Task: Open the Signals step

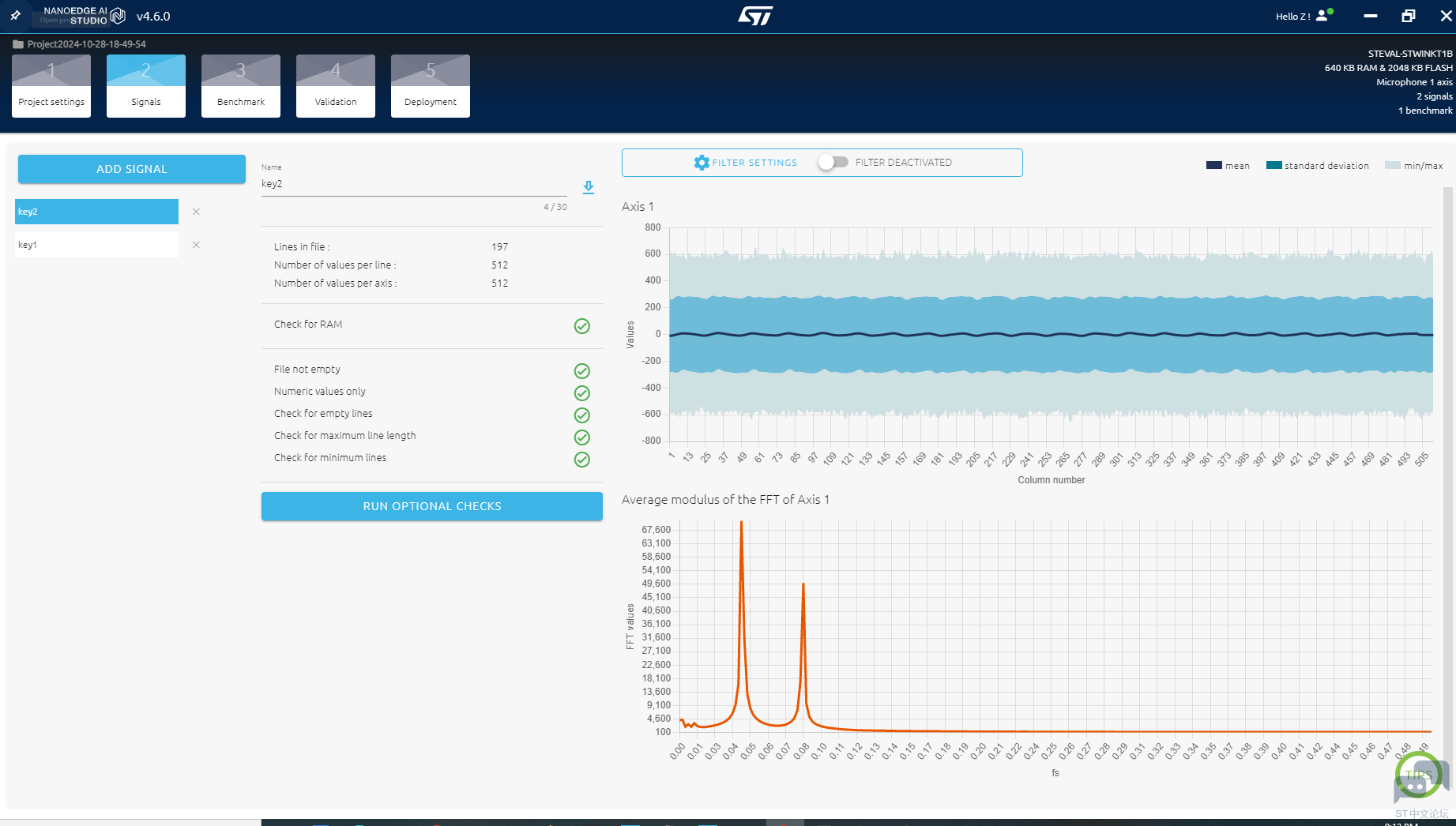Action: tap(146, 86)
